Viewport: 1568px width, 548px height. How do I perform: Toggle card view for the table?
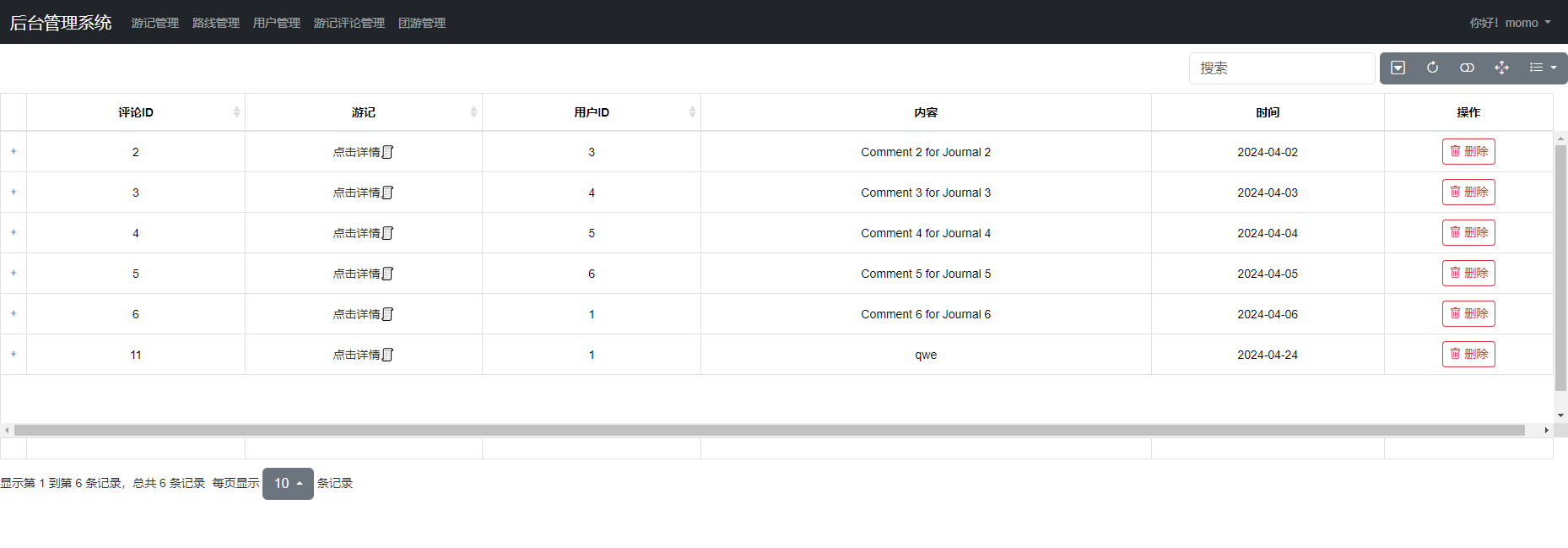click(1467, 68)
